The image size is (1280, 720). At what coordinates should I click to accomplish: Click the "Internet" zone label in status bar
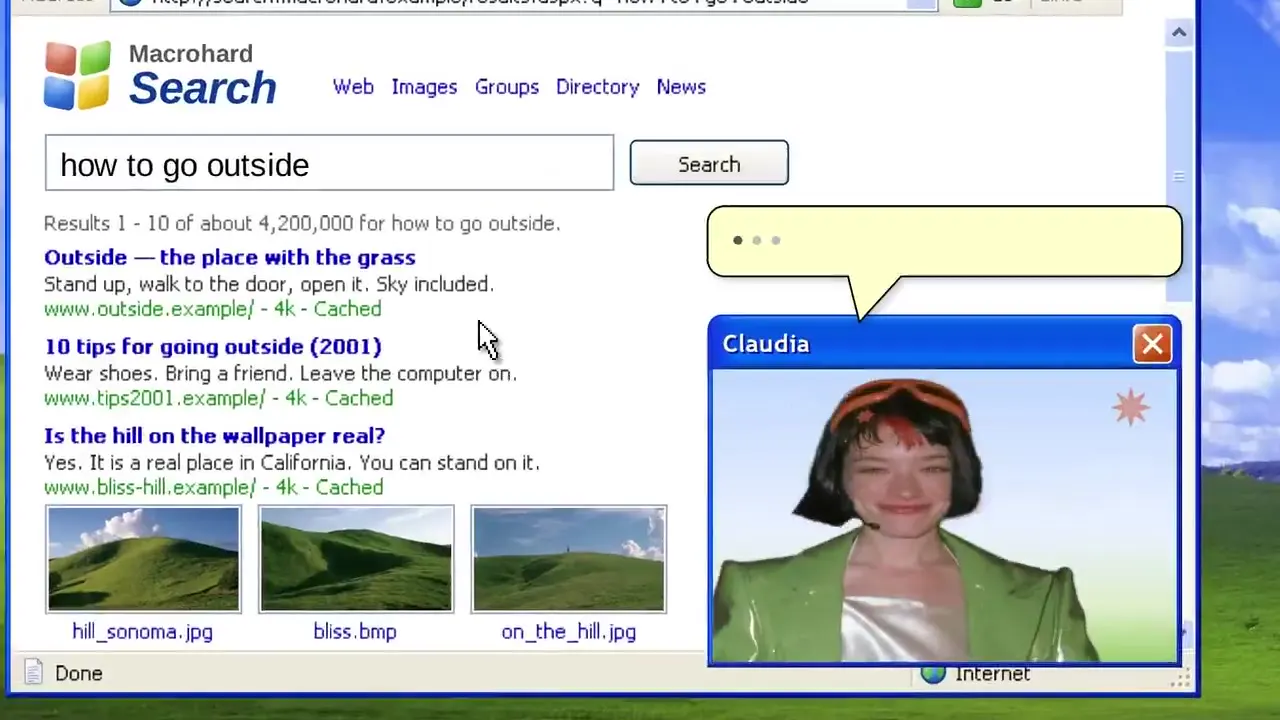tap(992, 673)
